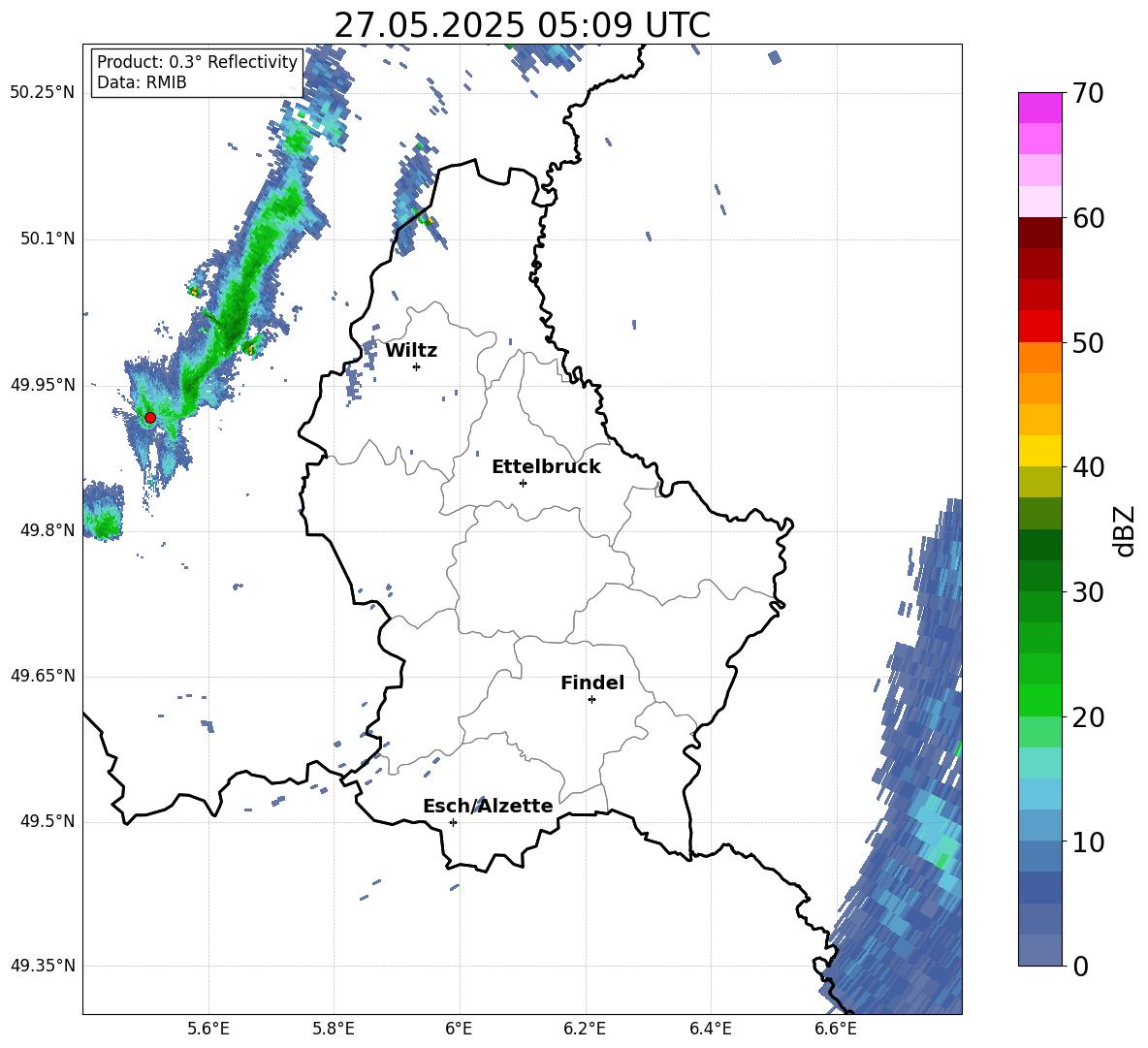This screenshot has width=1148, height=1048.
Task: Click the colorbar tick label 10
Action: point(1088,842)
